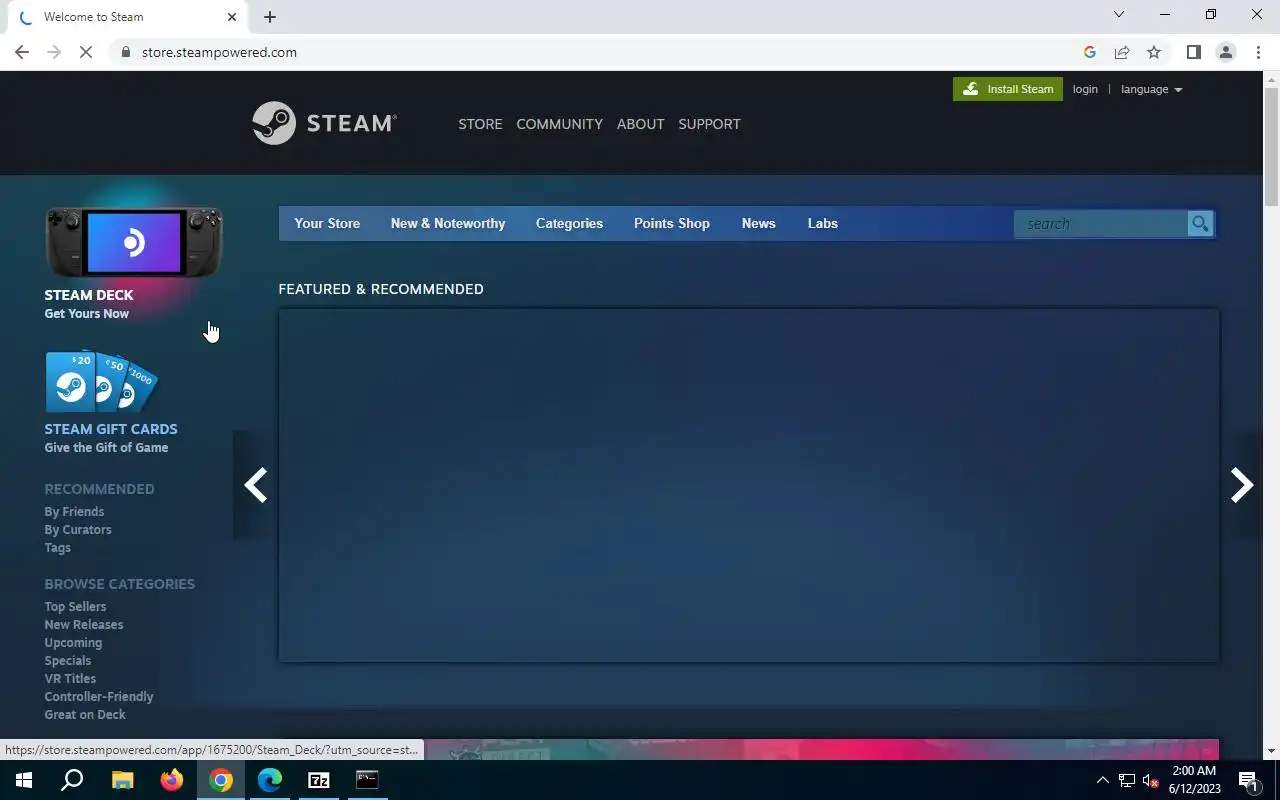Screen dimensions: 1280x800
Task: Share this page icon
Action: pos(1122,52)
